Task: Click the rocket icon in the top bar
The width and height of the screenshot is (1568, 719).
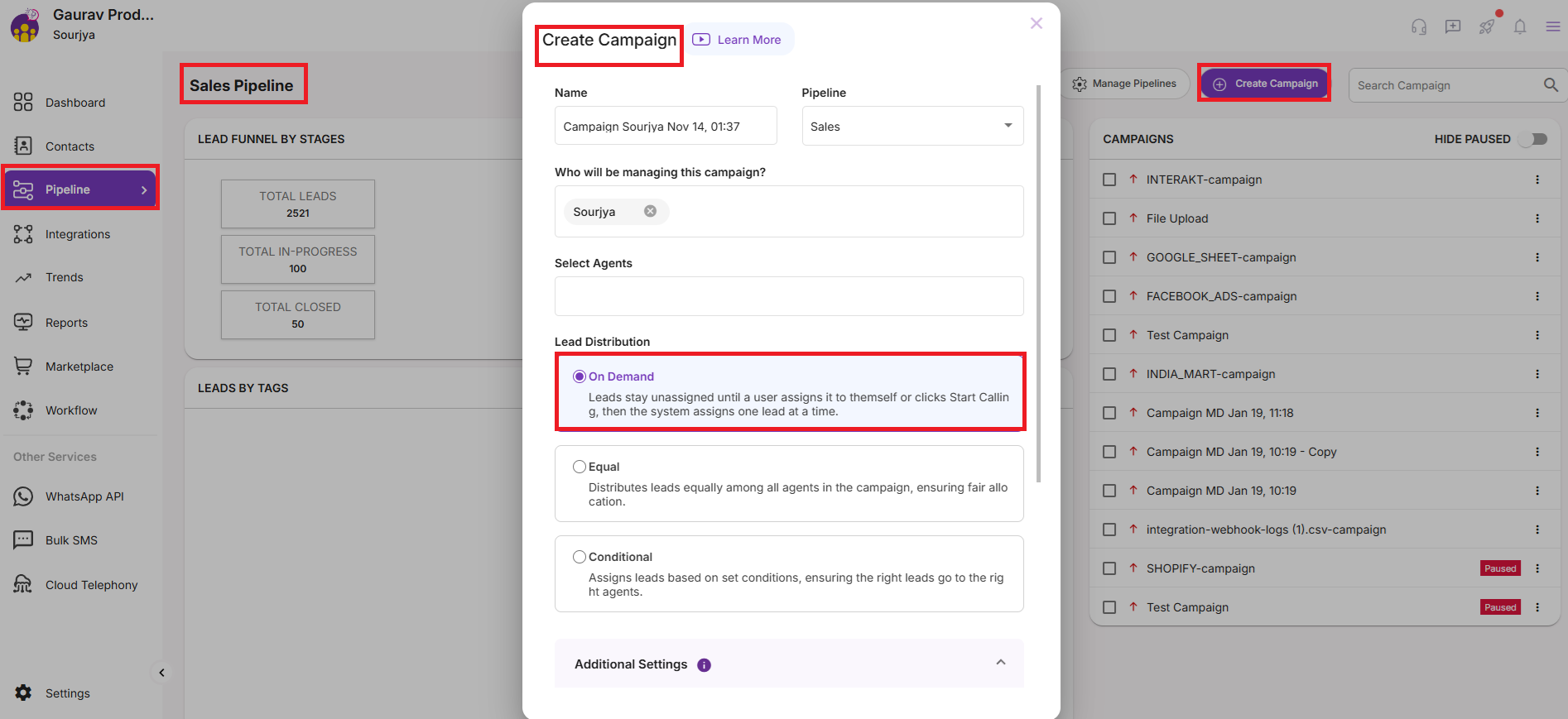Action: [x=1487, y=26]
